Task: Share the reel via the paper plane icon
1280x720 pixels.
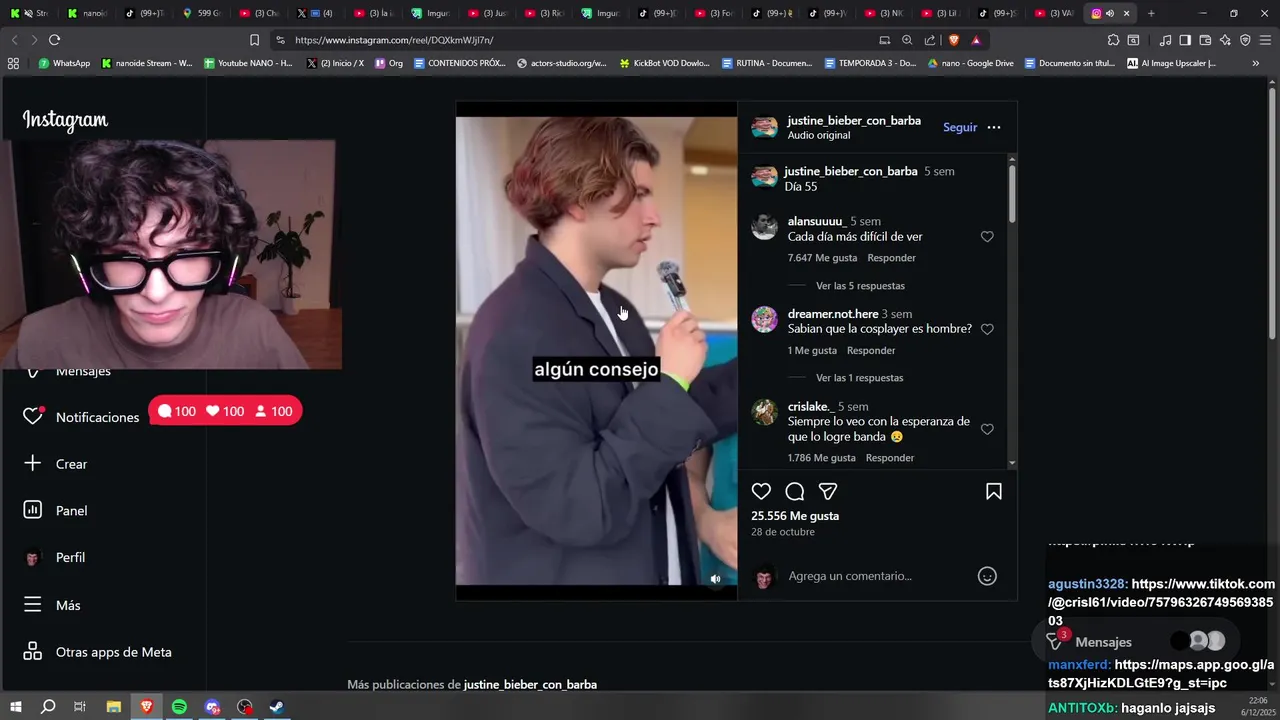Action: pyautogui.click(x=828, y=492)
